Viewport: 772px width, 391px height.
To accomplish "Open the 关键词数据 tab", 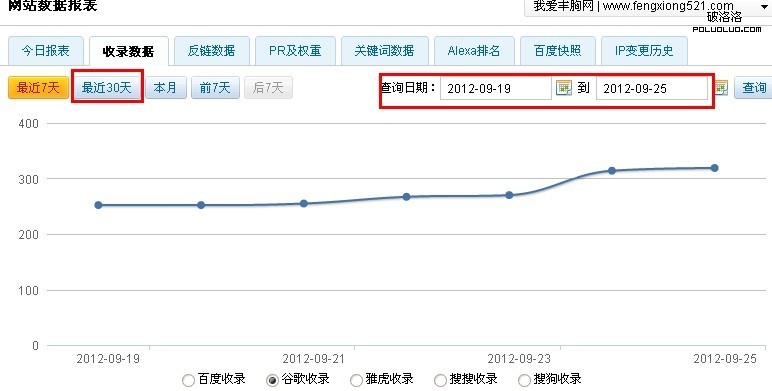I will point(384,51).
